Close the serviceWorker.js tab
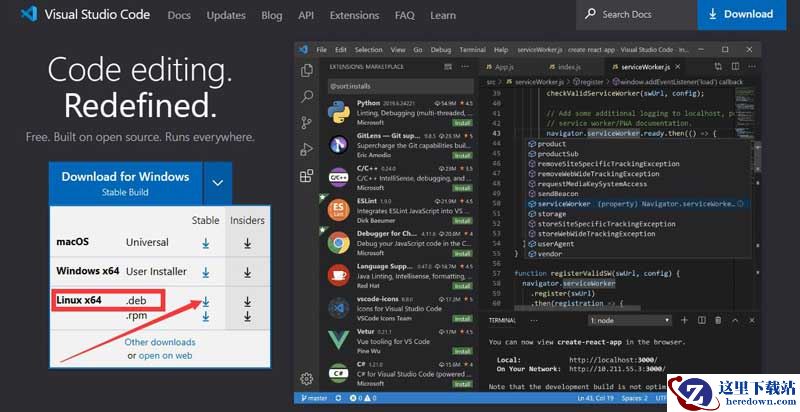 (678, 67)
